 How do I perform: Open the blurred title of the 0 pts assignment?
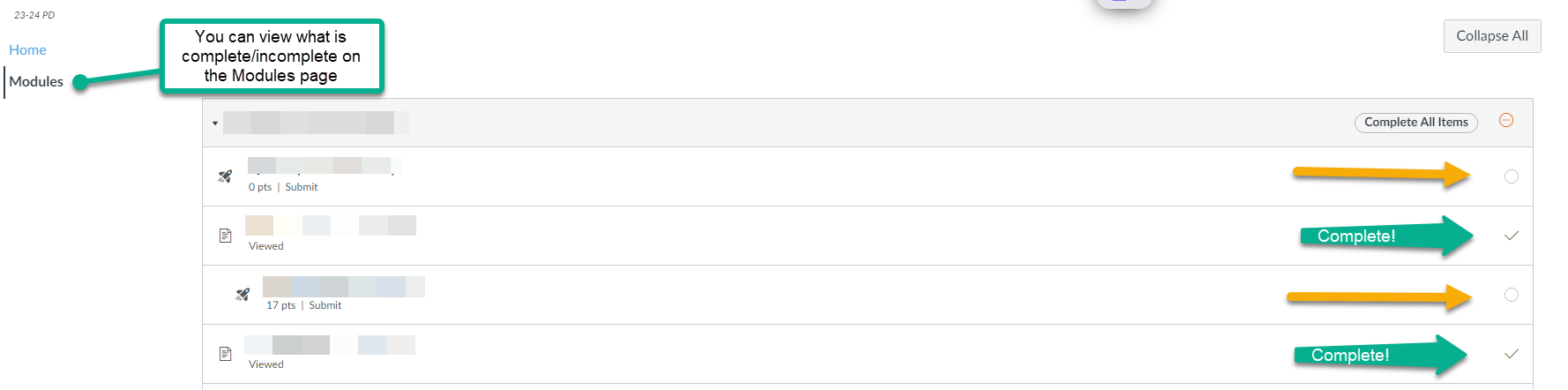tap(323, 165)
